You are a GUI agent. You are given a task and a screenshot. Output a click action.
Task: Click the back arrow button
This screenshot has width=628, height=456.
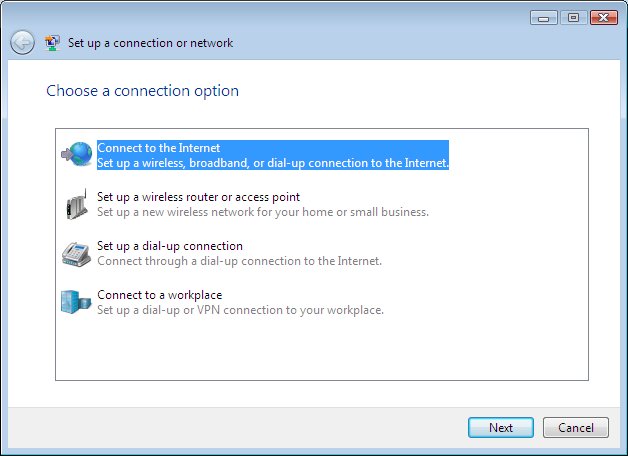[x=22, y=42]
